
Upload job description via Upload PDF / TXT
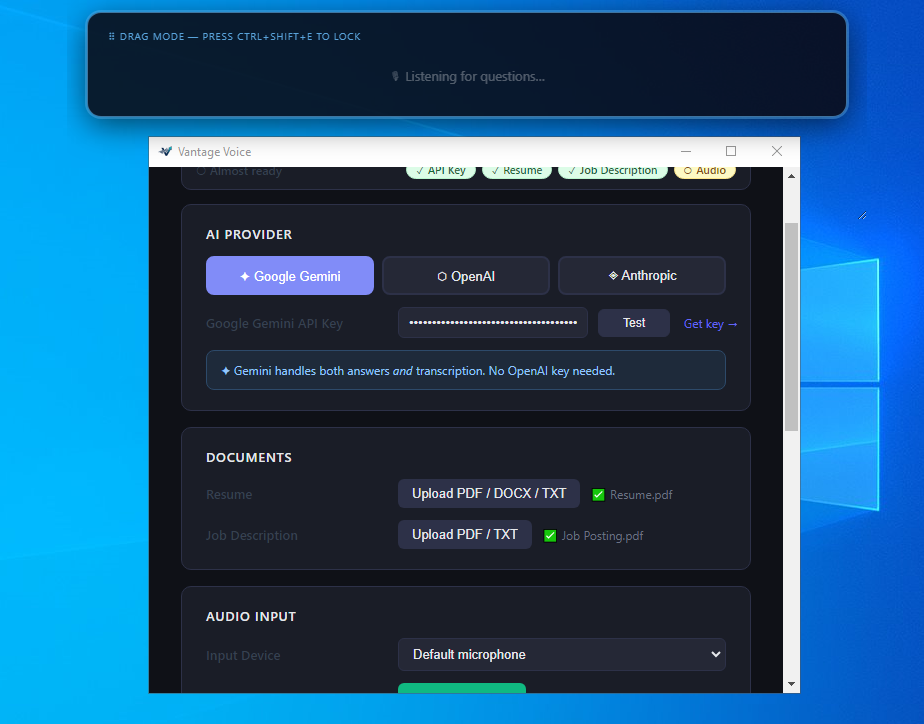click(x=464, y=534)
